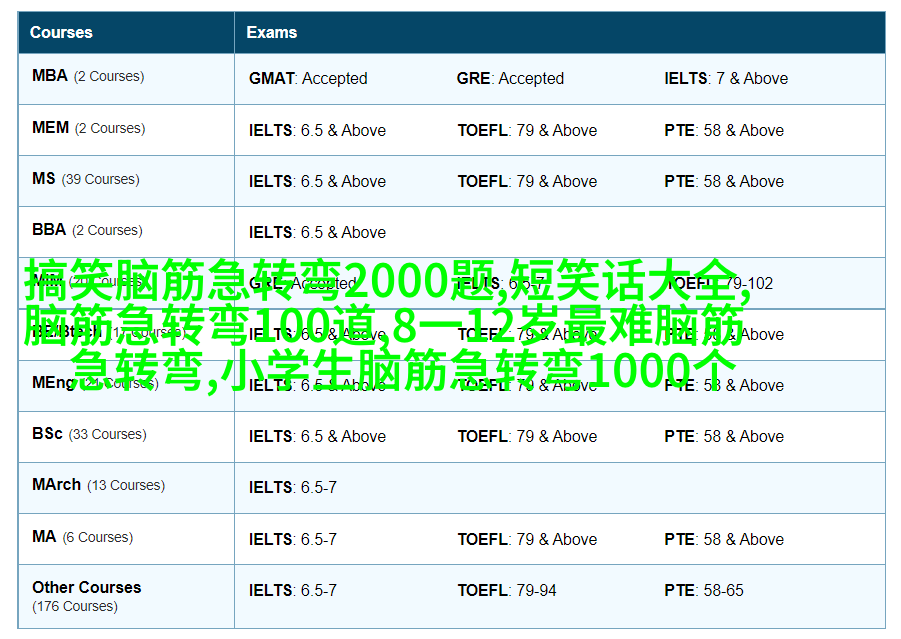
Task: Select the MArch (13 Courses) link
Action: (x=56, y=485)
